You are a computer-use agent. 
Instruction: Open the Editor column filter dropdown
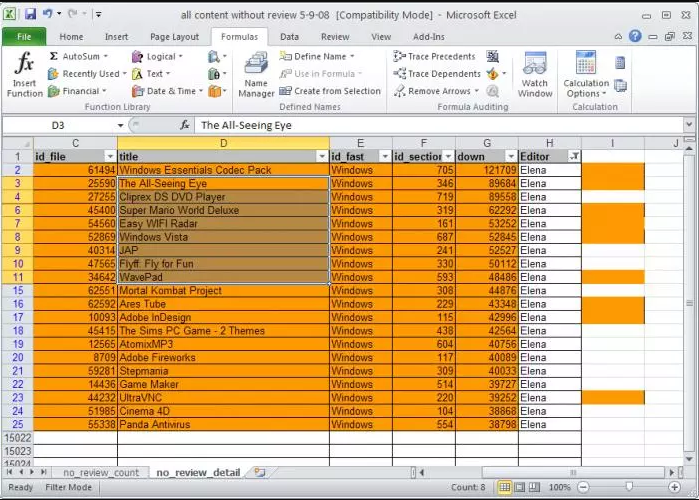coord(574,156)
